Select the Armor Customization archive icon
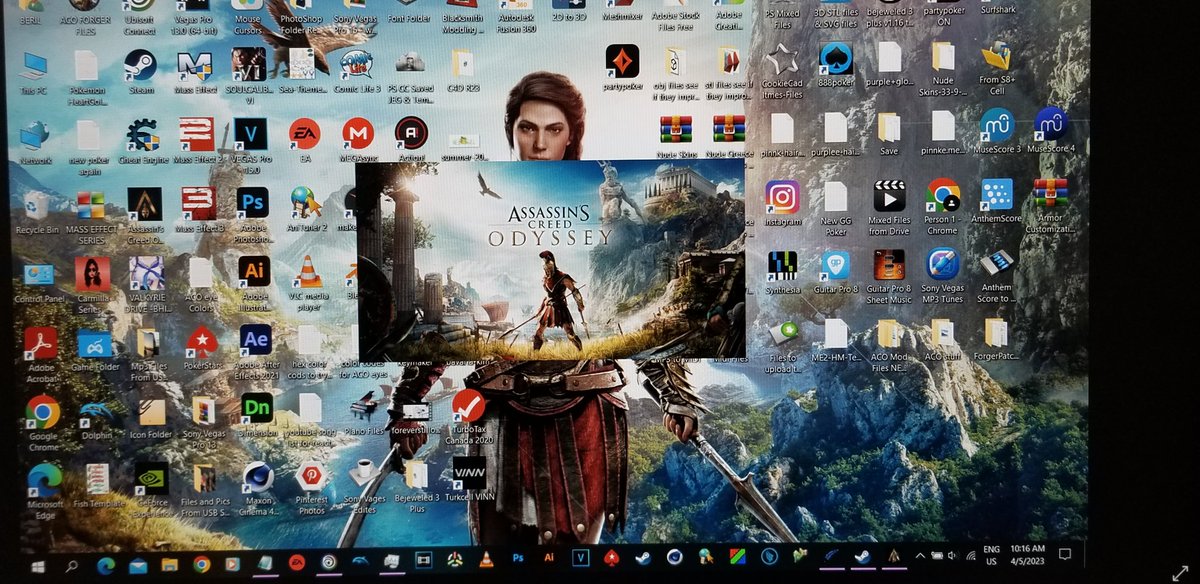This screenshot has width=1200, height=584. tap(1050, 204)
